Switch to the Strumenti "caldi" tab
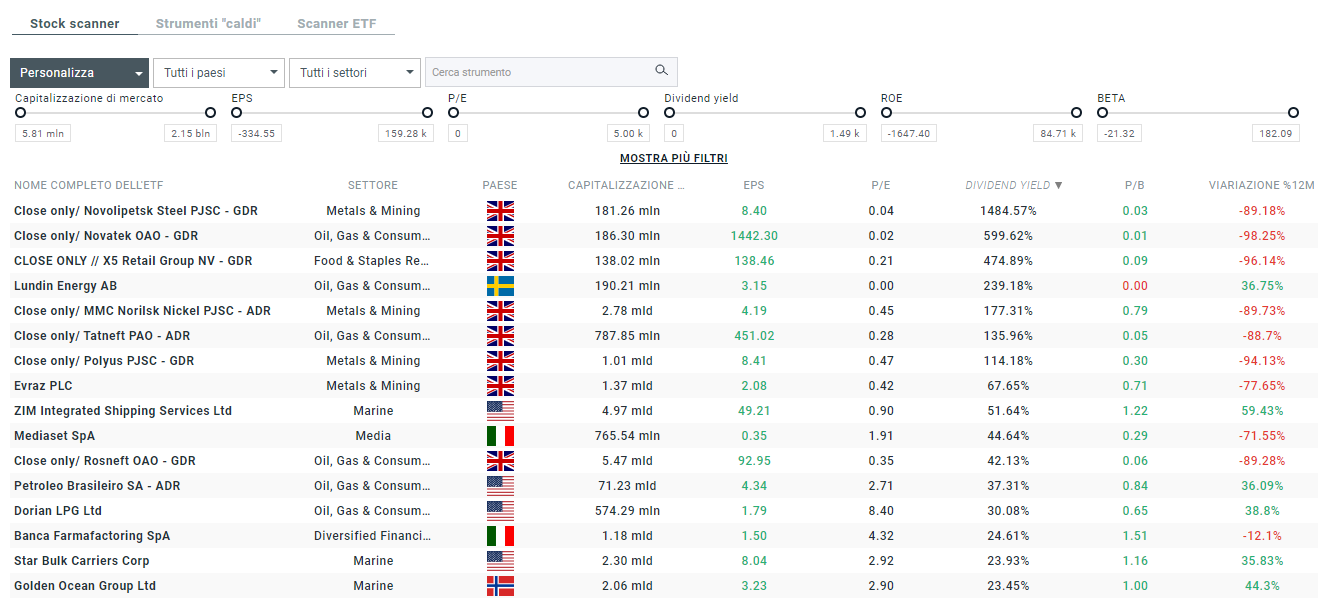 tap(208, 23)
